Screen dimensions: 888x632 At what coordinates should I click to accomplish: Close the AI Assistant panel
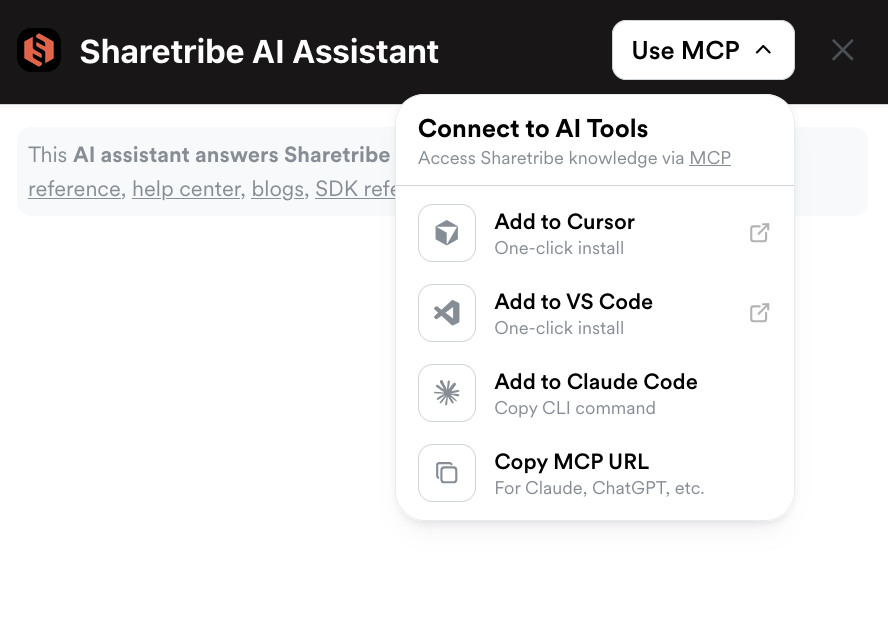click(842, 50)
